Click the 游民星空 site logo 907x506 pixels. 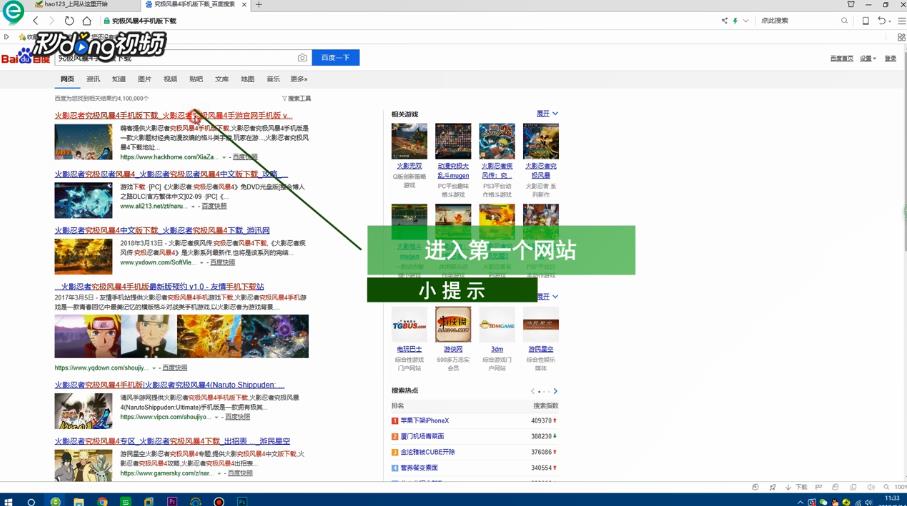[541, 324]
